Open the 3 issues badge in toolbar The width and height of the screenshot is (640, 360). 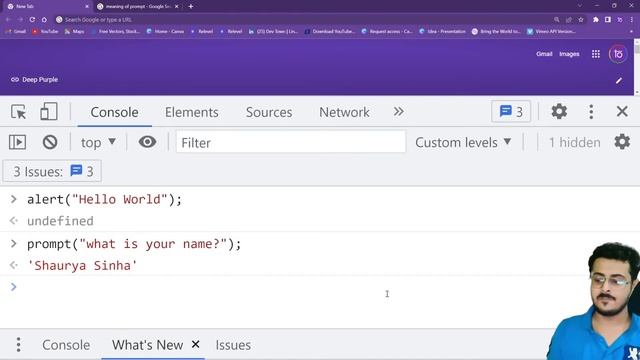click(x=511, y=111)
